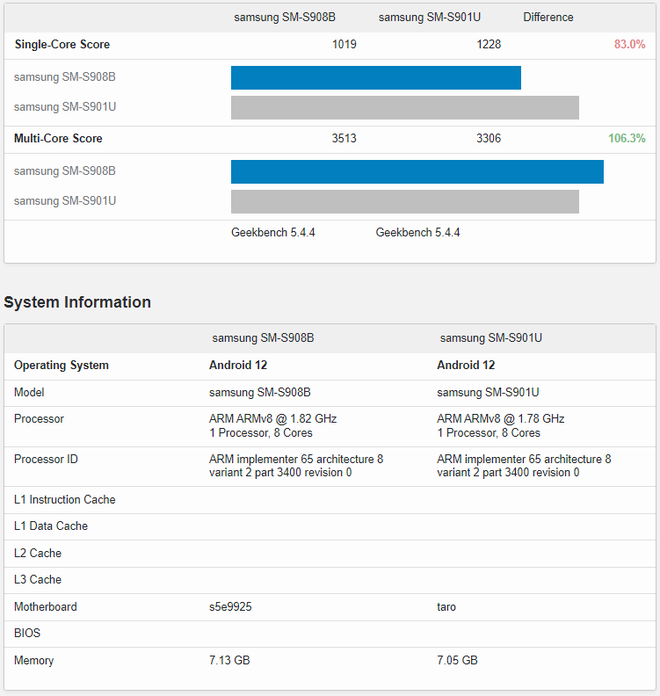Screen dimensions: 660x696
Task: Click the samsung SM-S908B header in the score table
Action: tap(285, 17)
